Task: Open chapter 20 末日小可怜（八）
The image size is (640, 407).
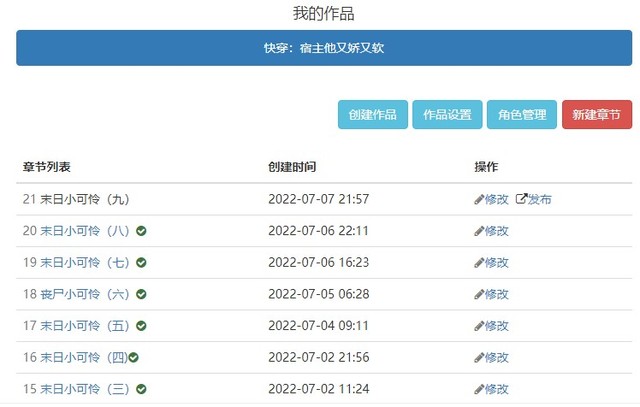Action: pyautogui.click(x=76, y=231)
